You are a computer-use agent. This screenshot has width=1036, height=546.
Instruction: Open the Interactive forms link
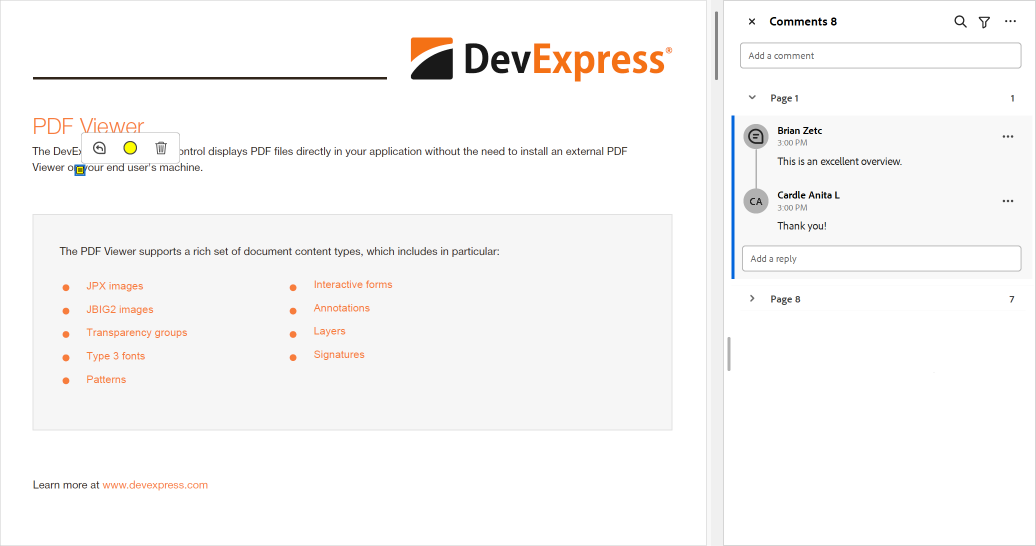(x=353, y=284)
